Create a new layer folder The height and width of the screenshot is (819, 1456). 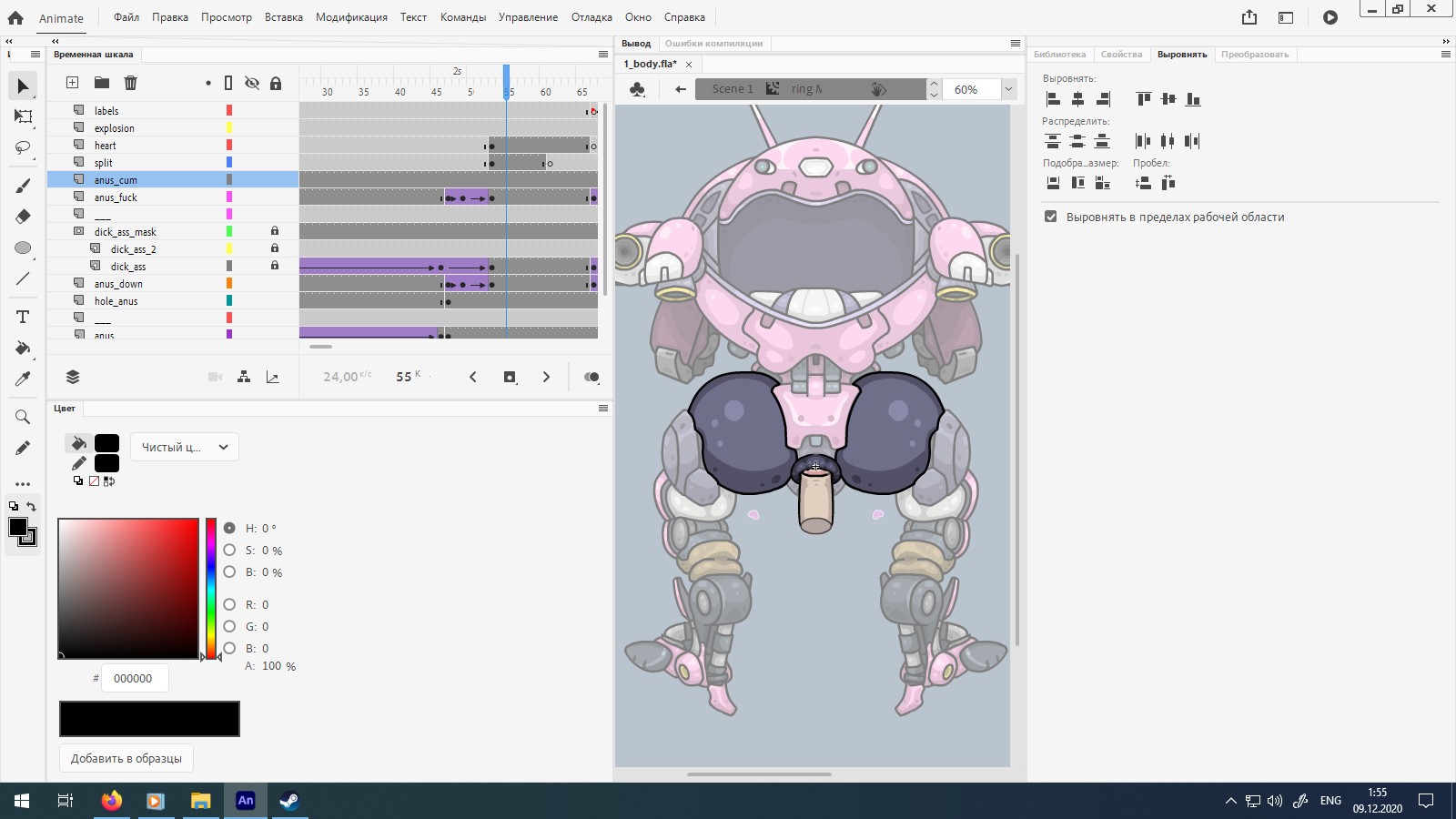click(101, 83)
